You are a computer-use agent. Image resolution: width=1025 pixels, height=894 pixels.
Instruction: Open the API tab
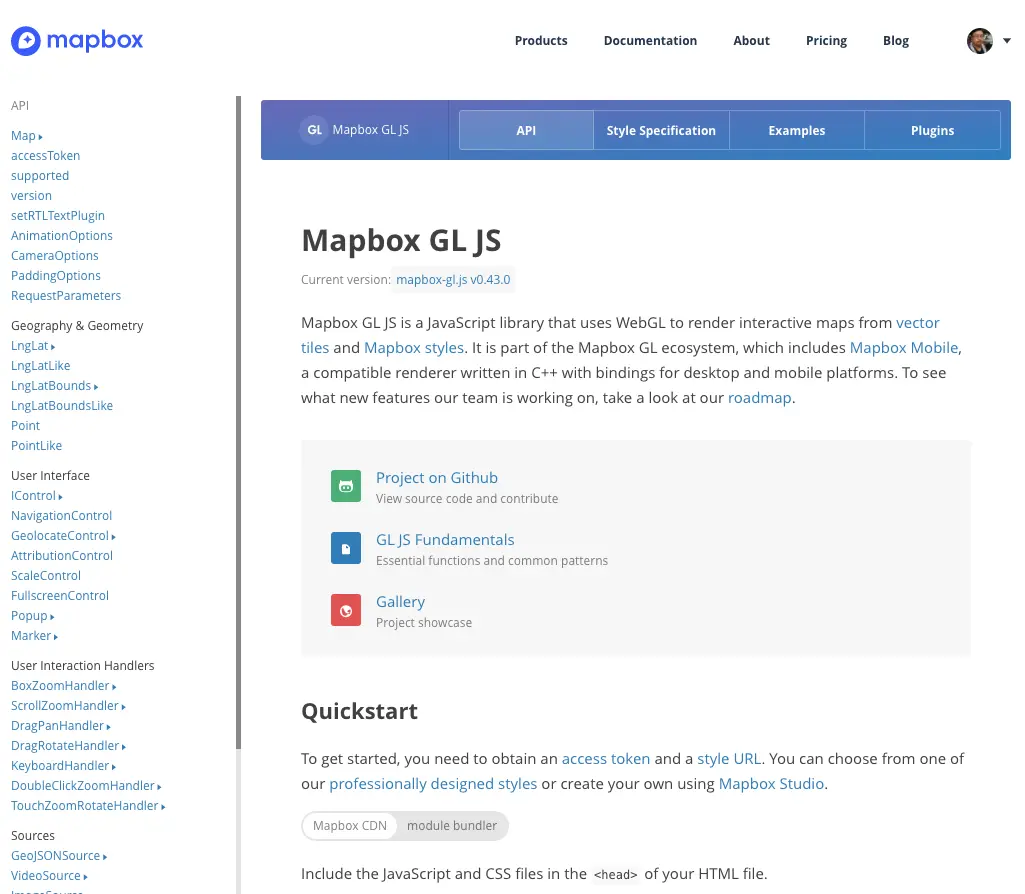click(526, 130)
